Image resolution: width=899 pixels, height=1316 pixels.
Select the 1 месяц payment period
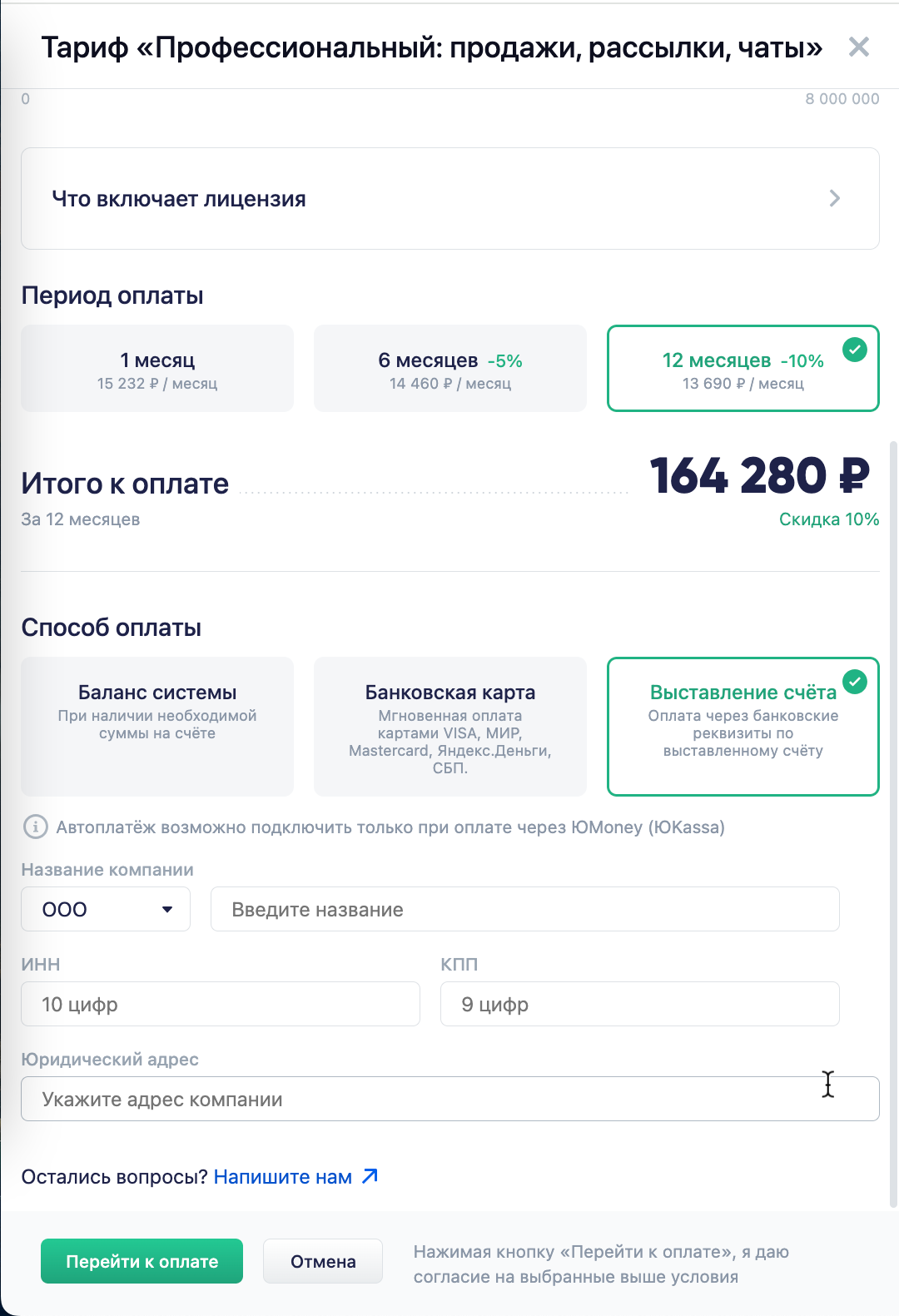coord(157,369)
